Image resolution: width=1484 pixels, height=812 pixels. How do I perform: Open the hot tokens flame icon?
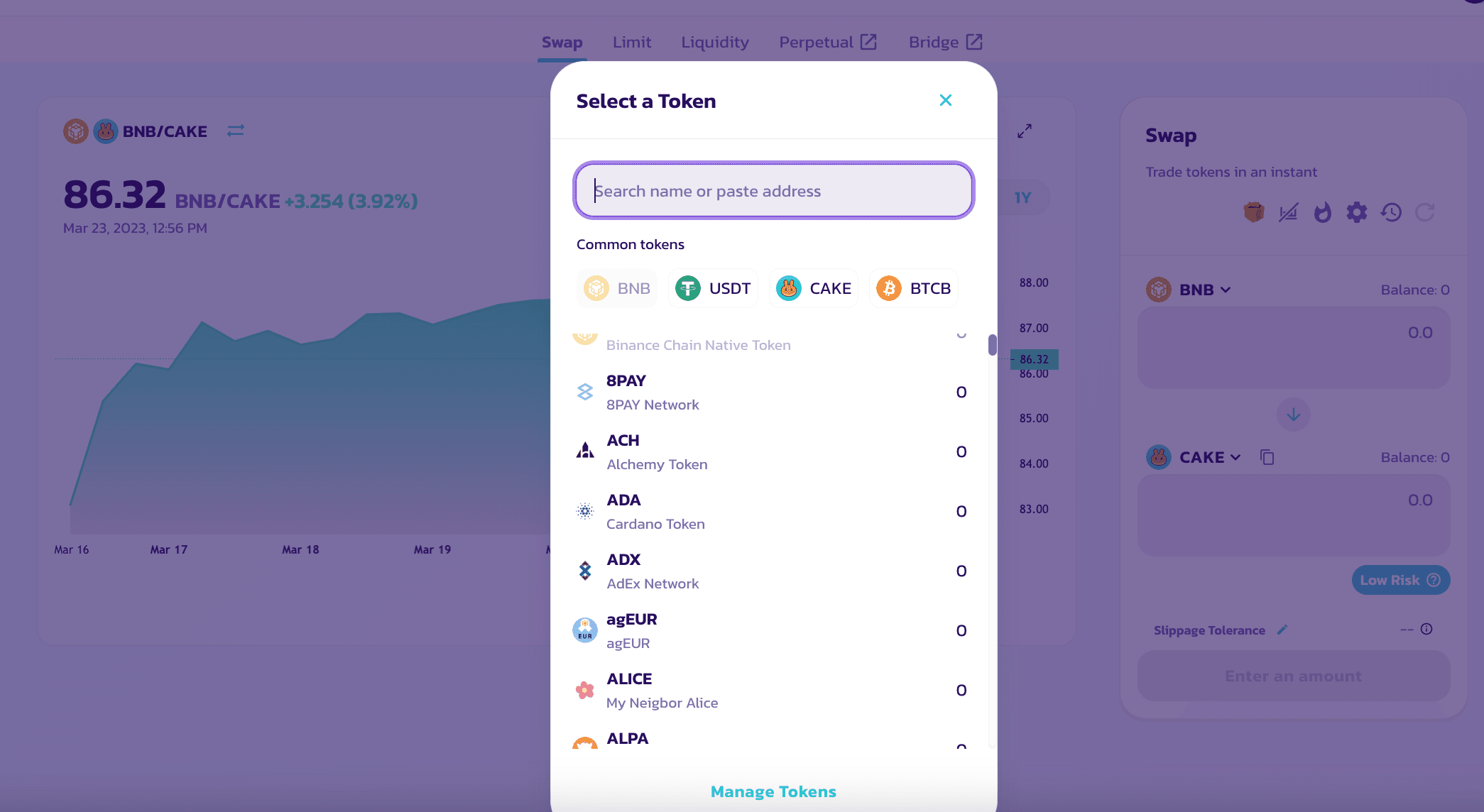(1322, 212)
